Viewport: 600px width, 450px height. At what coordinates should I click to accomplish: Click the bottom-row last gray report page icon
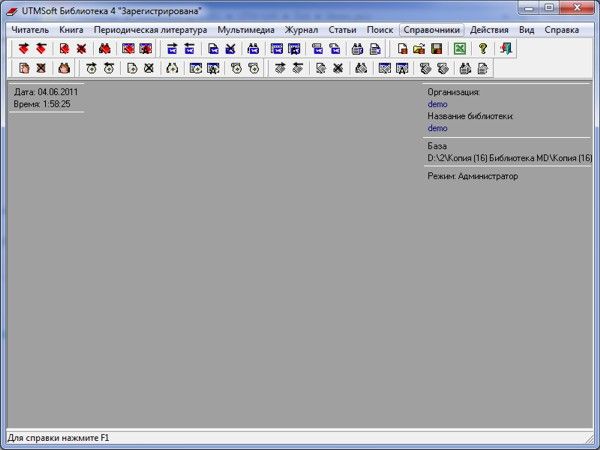tap(483, 68)
